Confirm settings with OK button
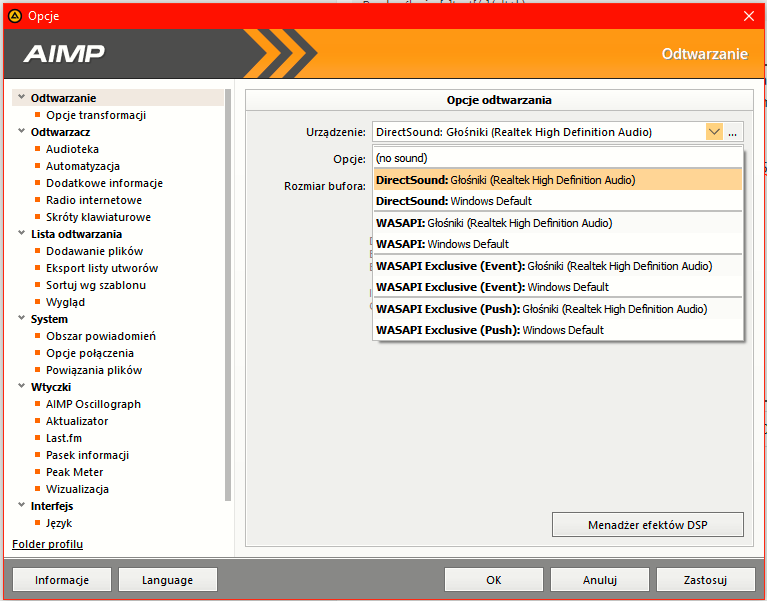This screenshot has width=767, height=601. click(494, 580)
